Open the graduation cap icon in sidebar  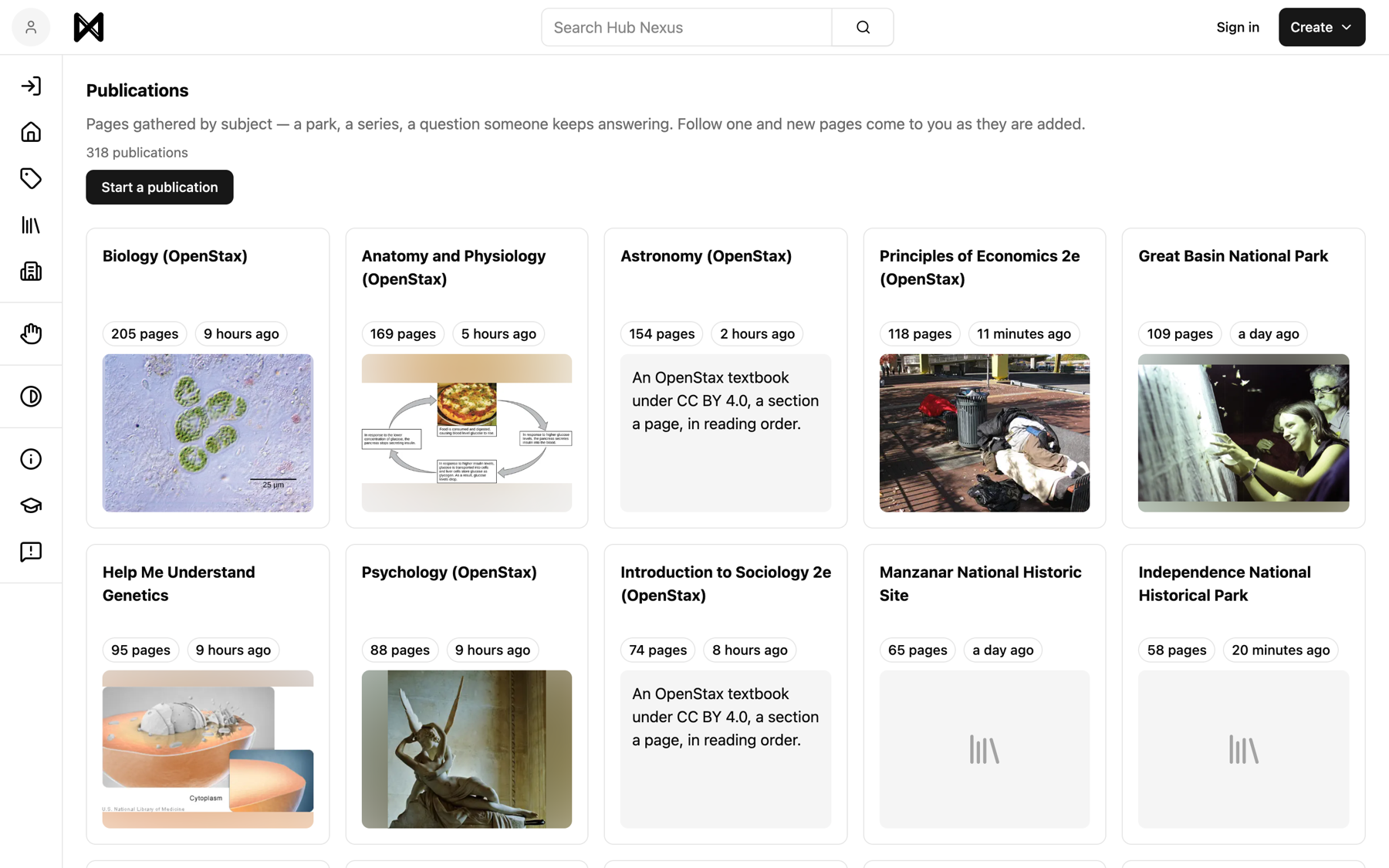tap(31, 505)
